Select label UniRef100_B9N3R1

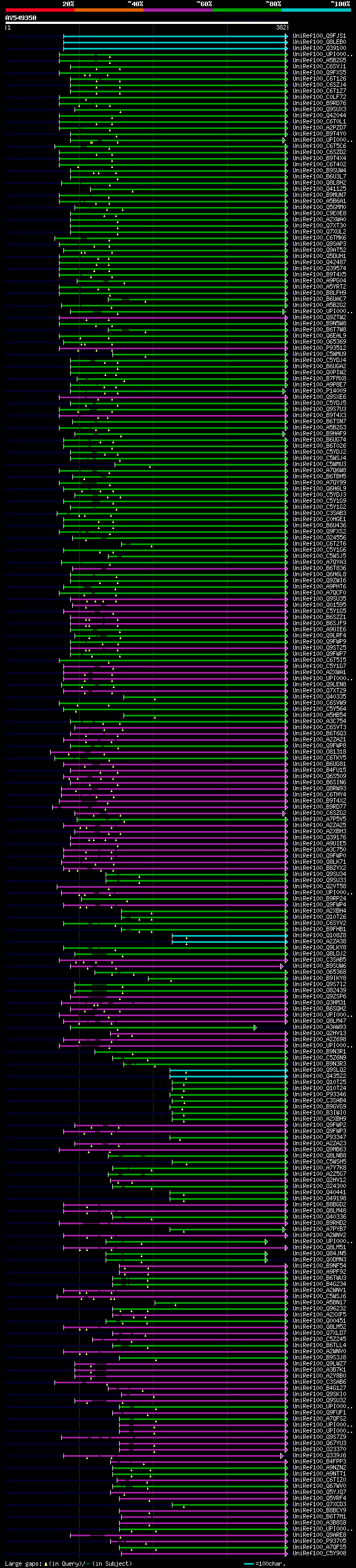[x=319, y=1051]
